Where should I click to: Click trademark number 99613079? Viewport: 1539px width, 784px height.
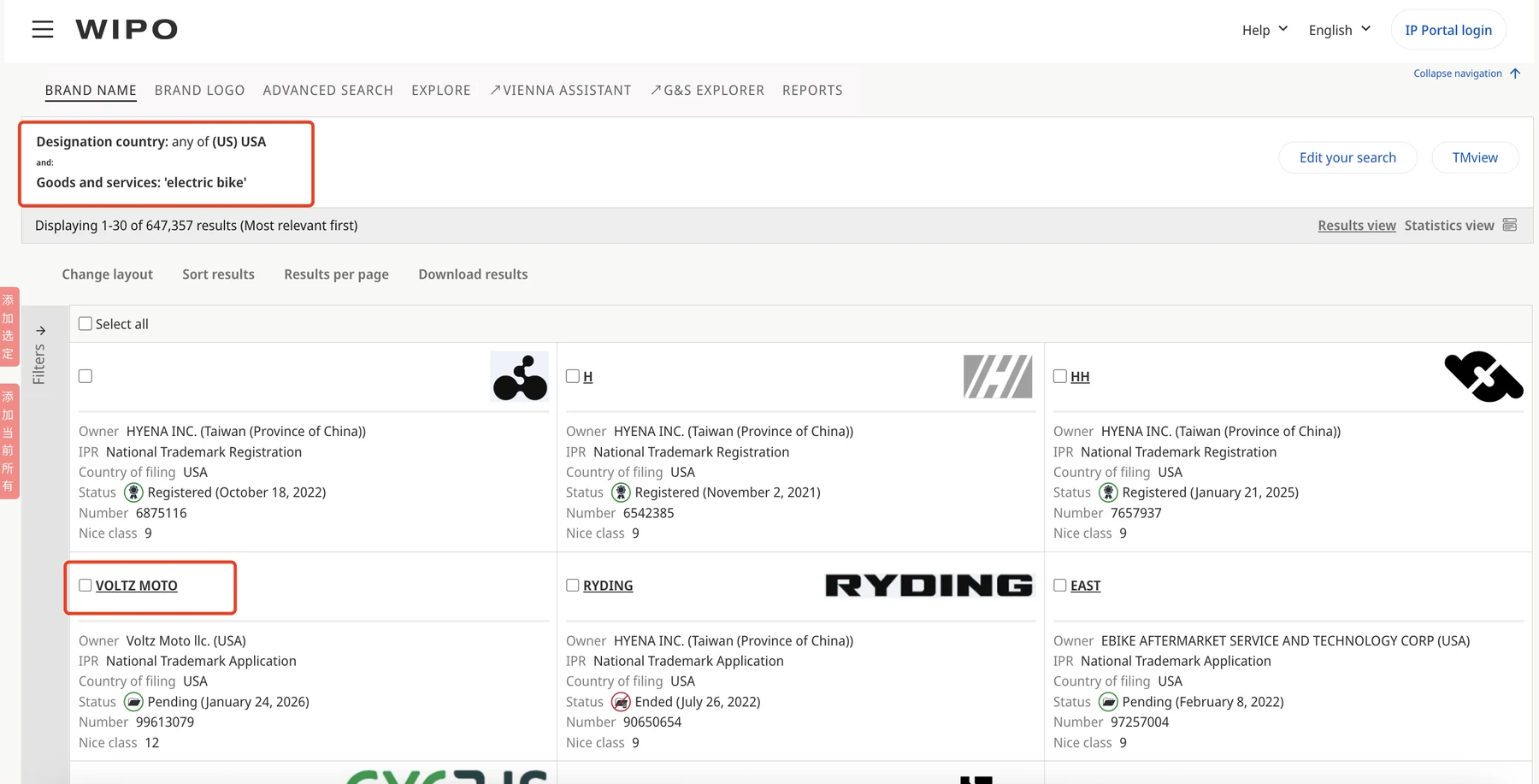tap(165, 722)
